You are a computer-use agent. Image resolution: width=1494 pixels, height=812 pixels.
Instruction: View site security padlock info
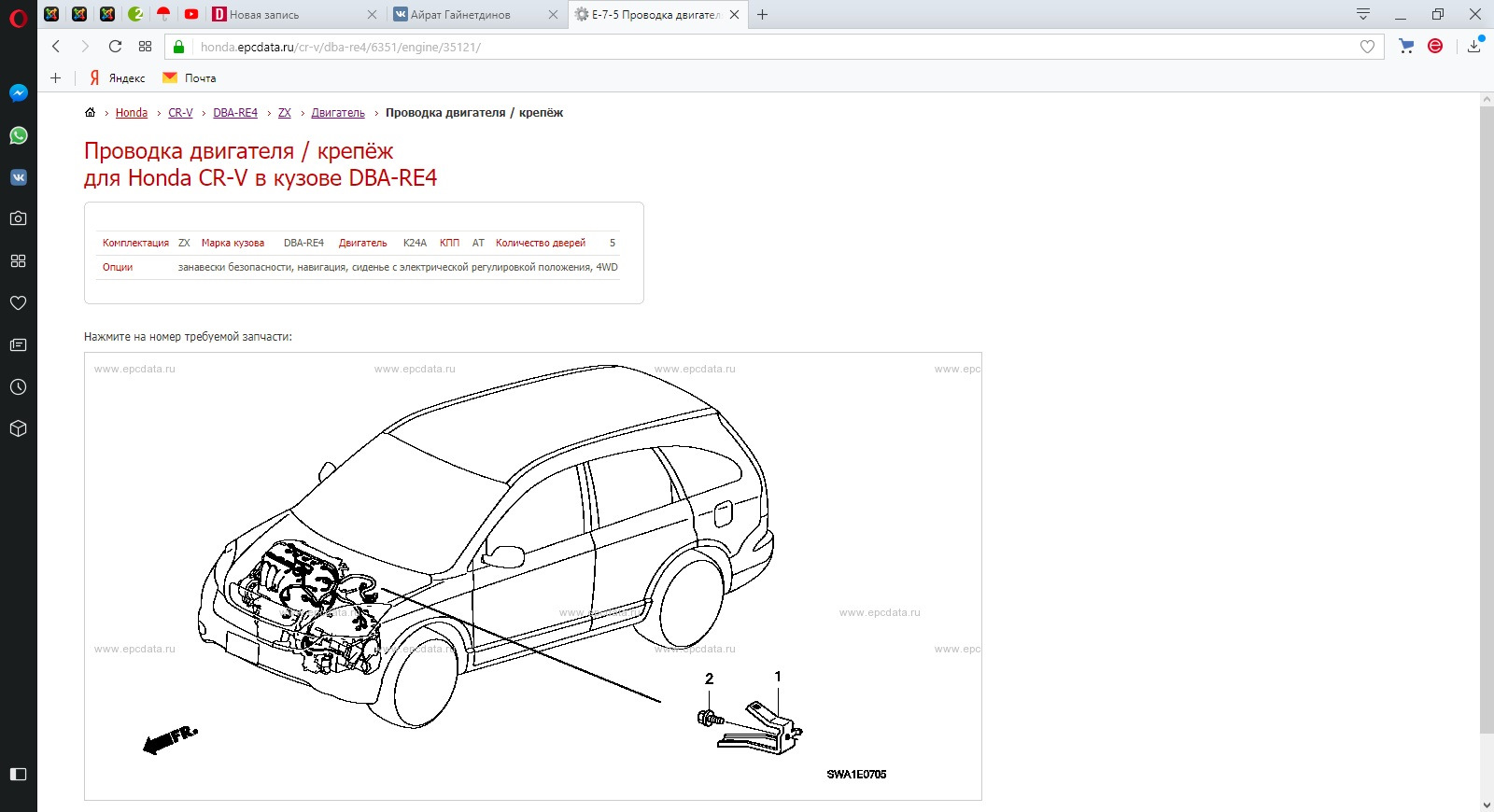point(179,47)
